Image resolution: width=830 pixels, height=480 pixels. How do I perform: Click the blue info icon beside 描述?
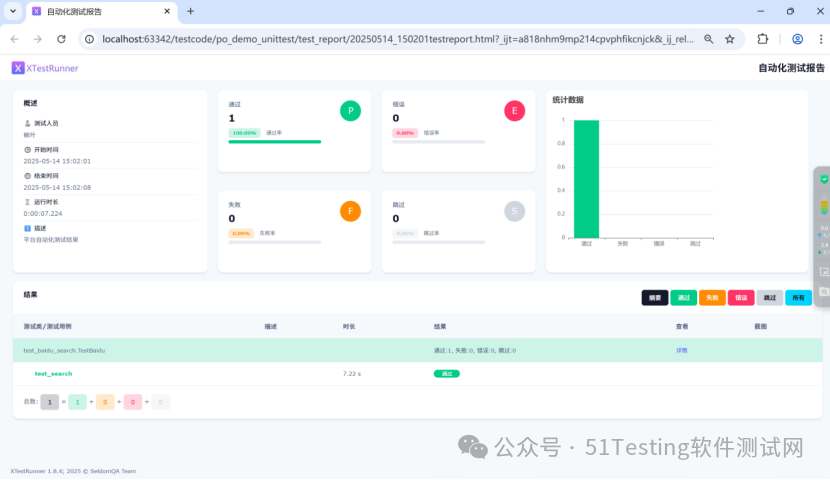tap(28, 228)
